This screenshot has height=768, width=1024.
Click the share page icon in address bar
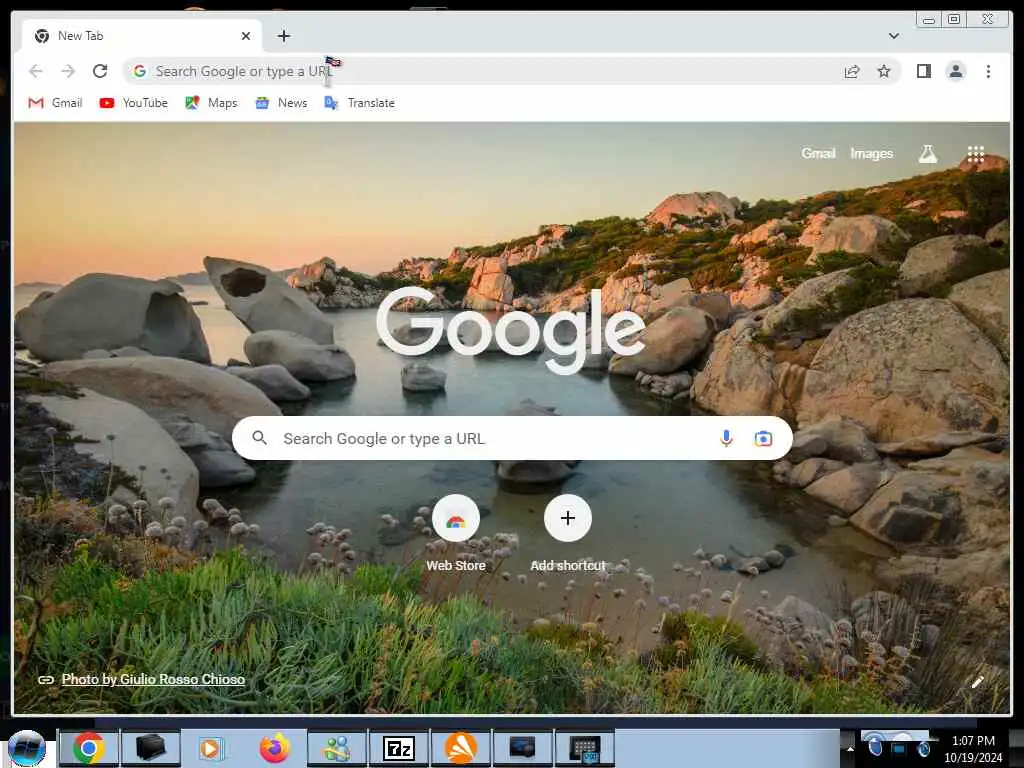pyautogui.click(x=852, y=71)
